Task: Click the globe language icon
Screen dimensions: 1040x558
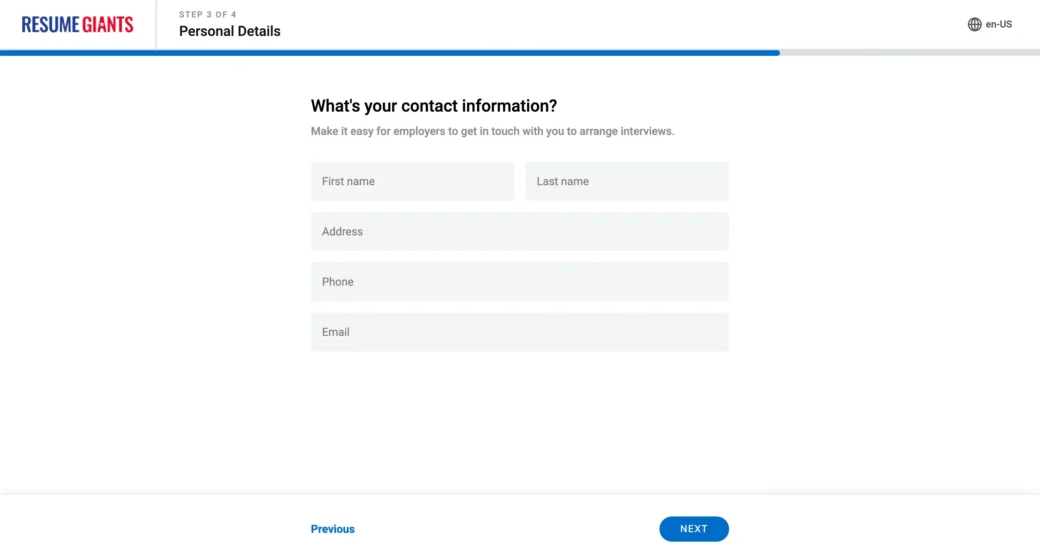Action: [x=974, y=25]
